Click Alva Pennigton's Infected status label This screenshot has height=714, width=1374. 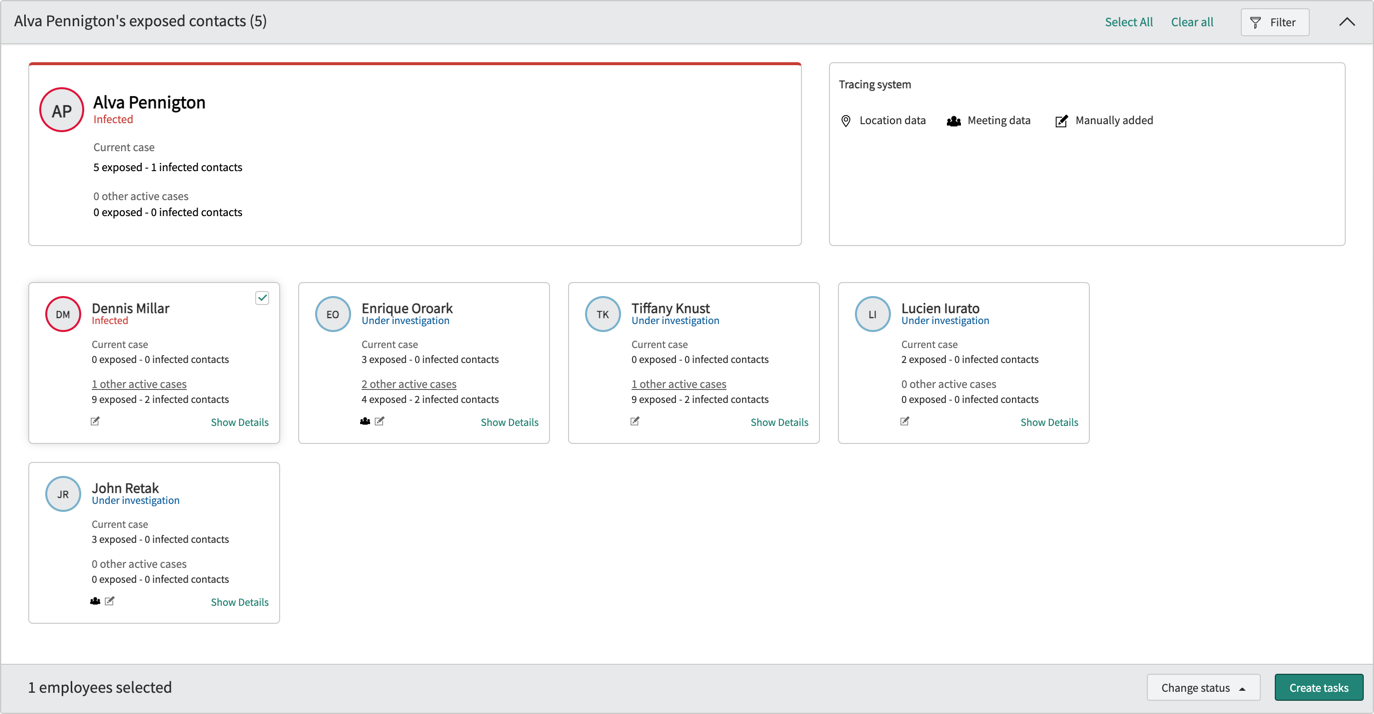pos(113,119)
